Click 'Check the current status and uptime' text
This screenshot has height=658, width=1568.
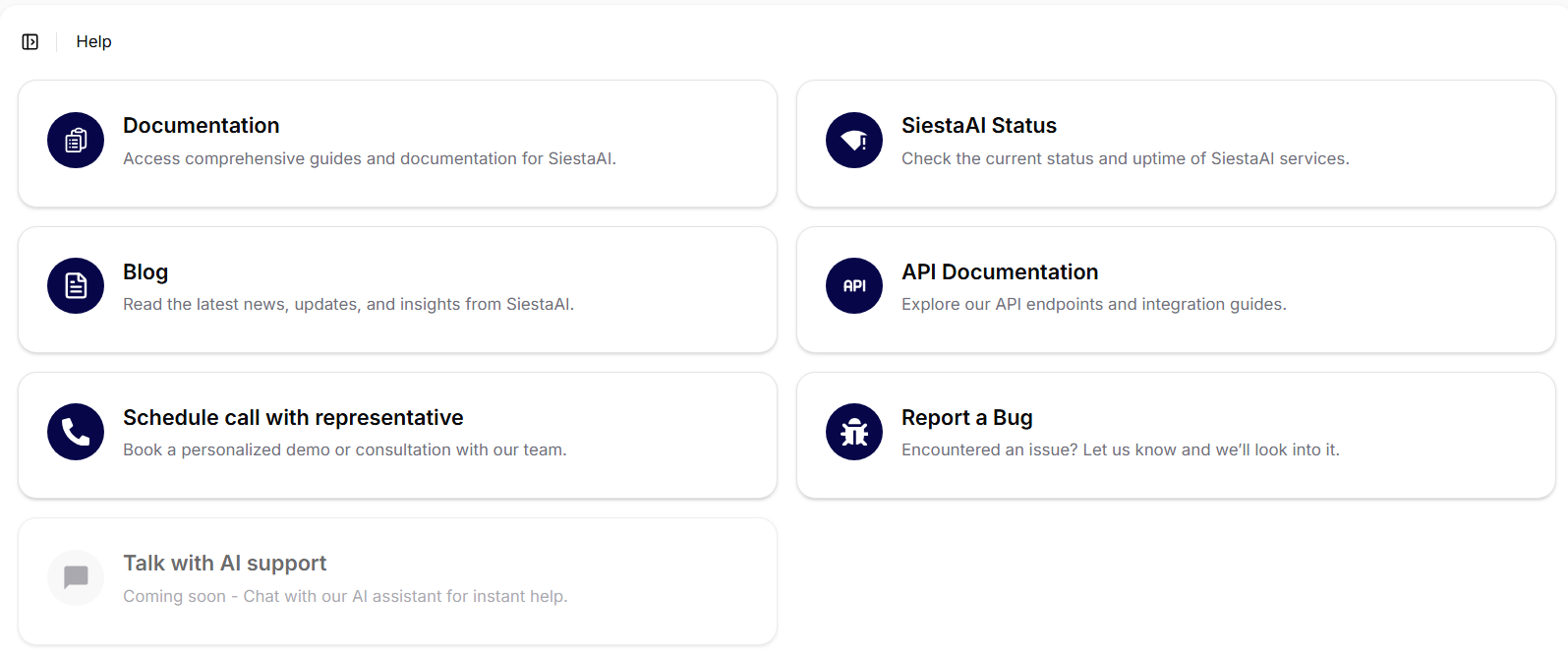(x=1125, y=159)
